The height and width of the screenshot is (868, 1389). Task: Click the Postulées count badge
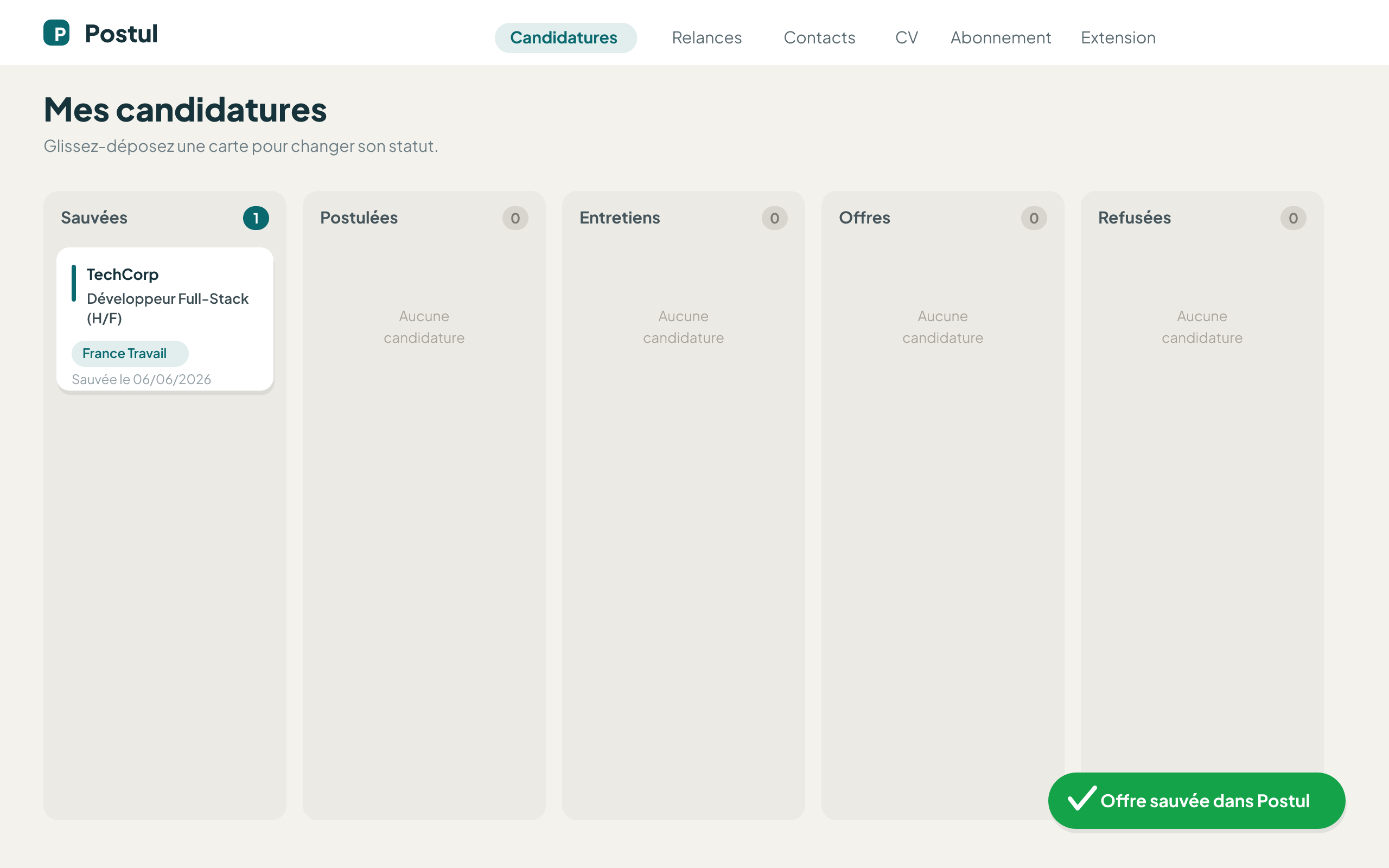pyautogui.click(x=515, y=218)
